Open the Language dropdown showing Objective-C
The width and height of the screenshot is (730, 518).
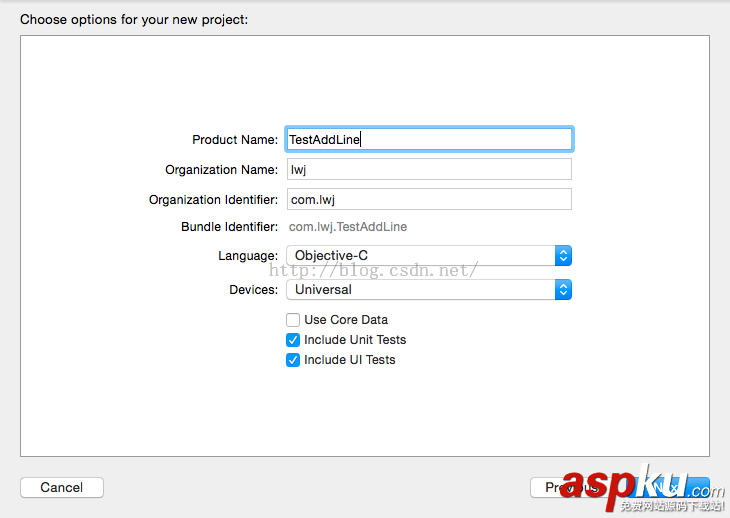click(429, 256)
